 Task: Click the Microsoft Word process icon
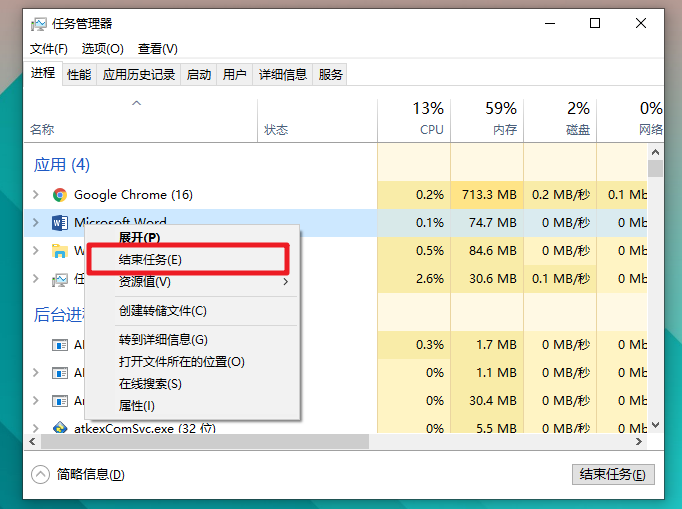coord(60,223)
